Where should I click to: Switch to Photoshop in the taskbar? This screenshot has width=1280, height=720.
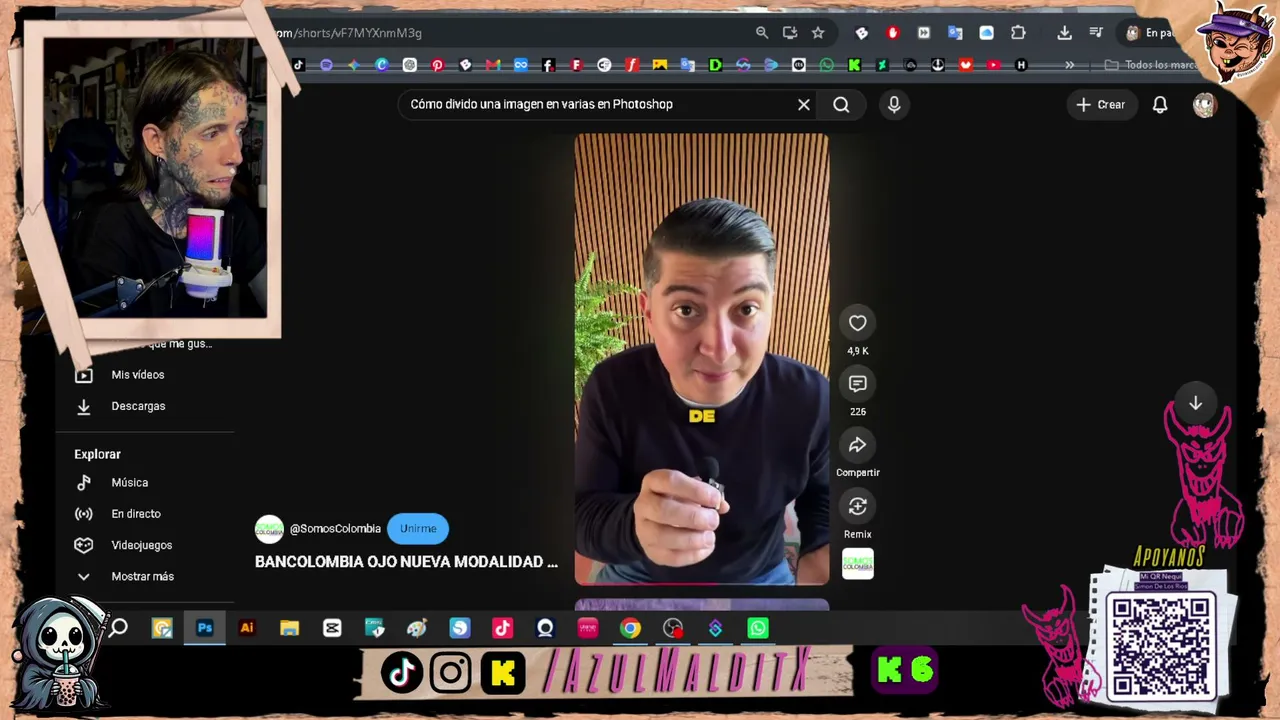[204, 628]
